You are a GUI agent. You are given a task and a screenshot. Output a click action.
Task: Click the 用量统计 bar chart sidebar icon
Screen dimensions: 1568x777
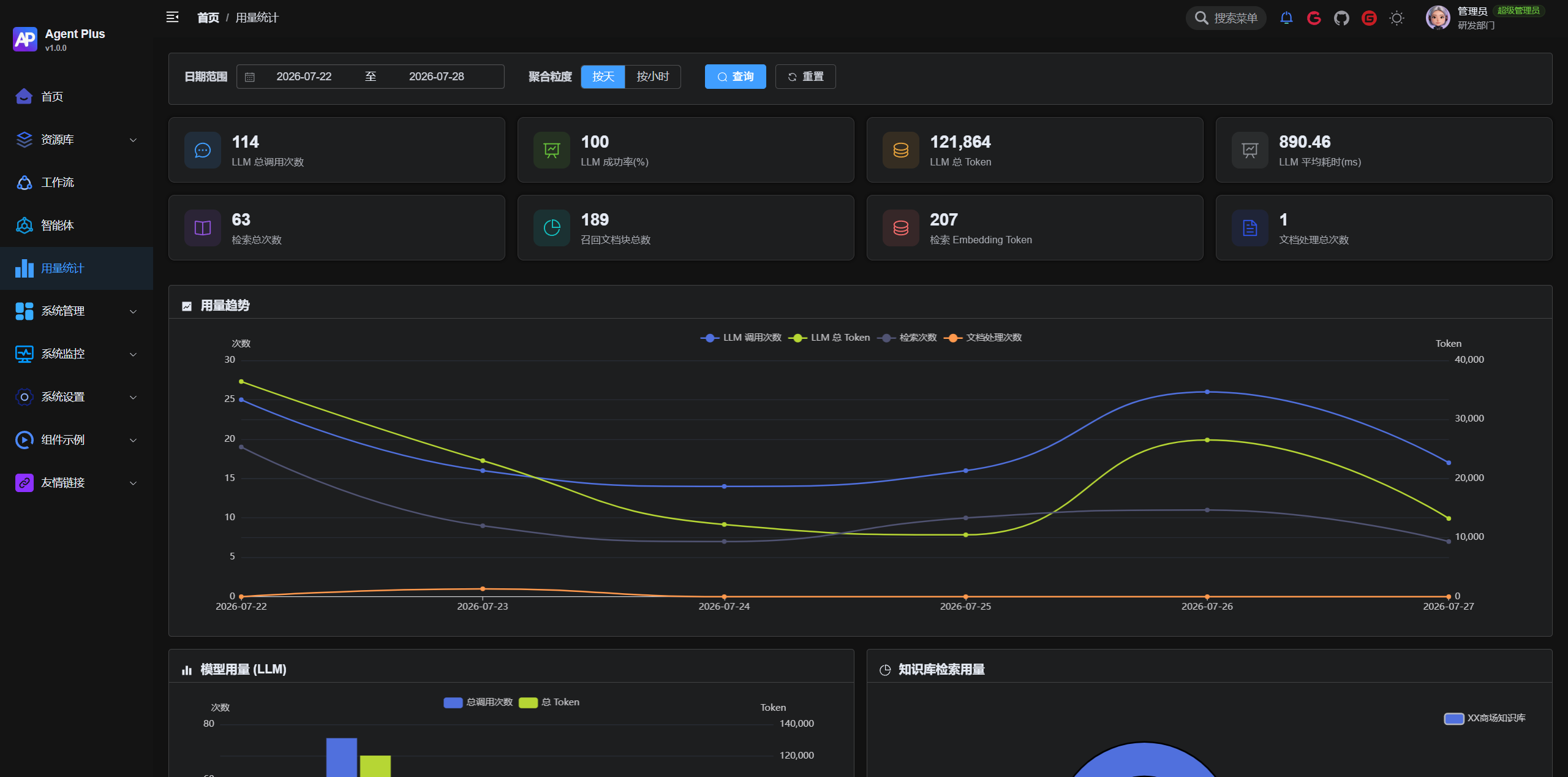tap(24, 268)
